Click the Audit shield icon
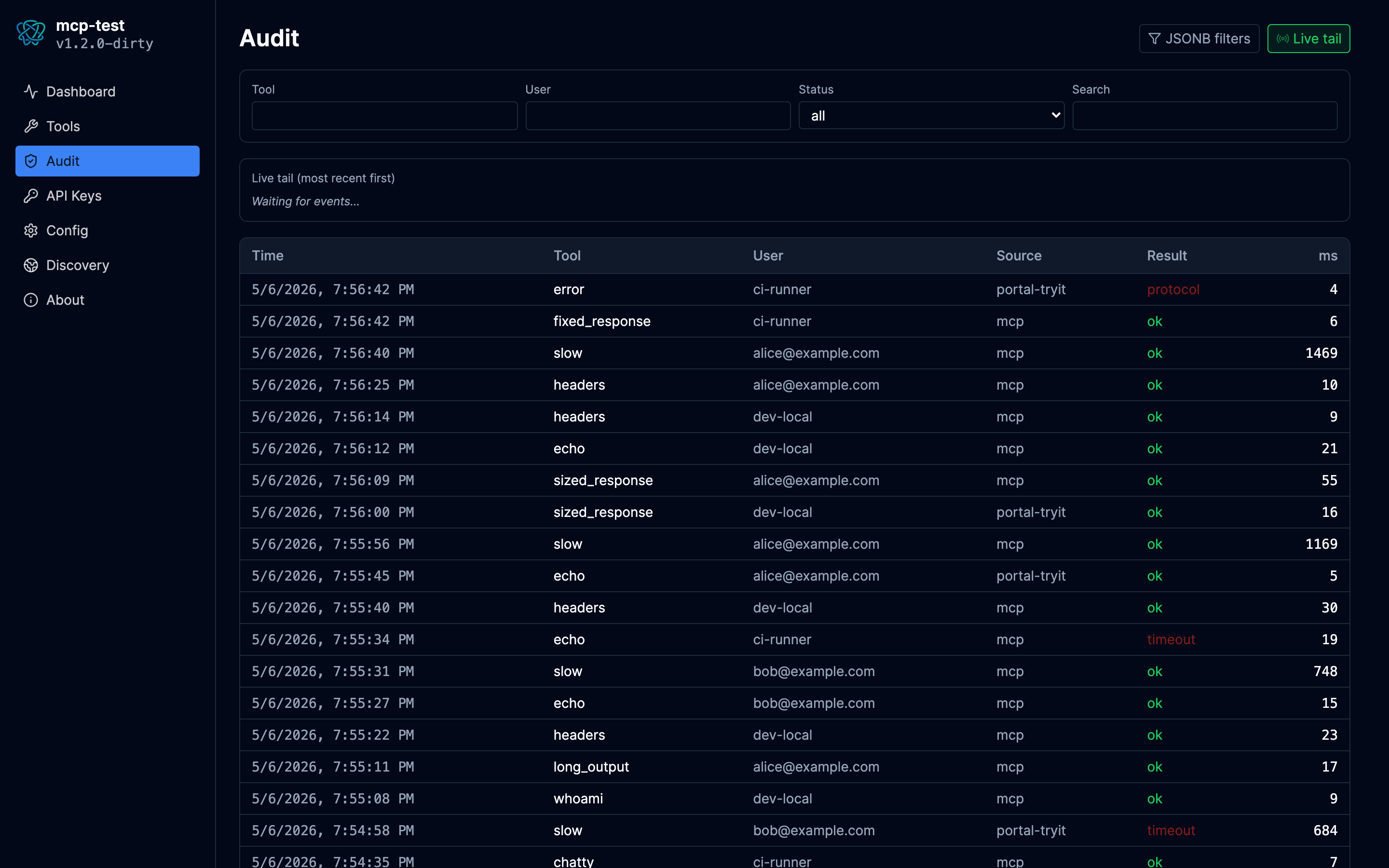Image resolution: width=1389 pixels, height=868 pixels. 31,162
